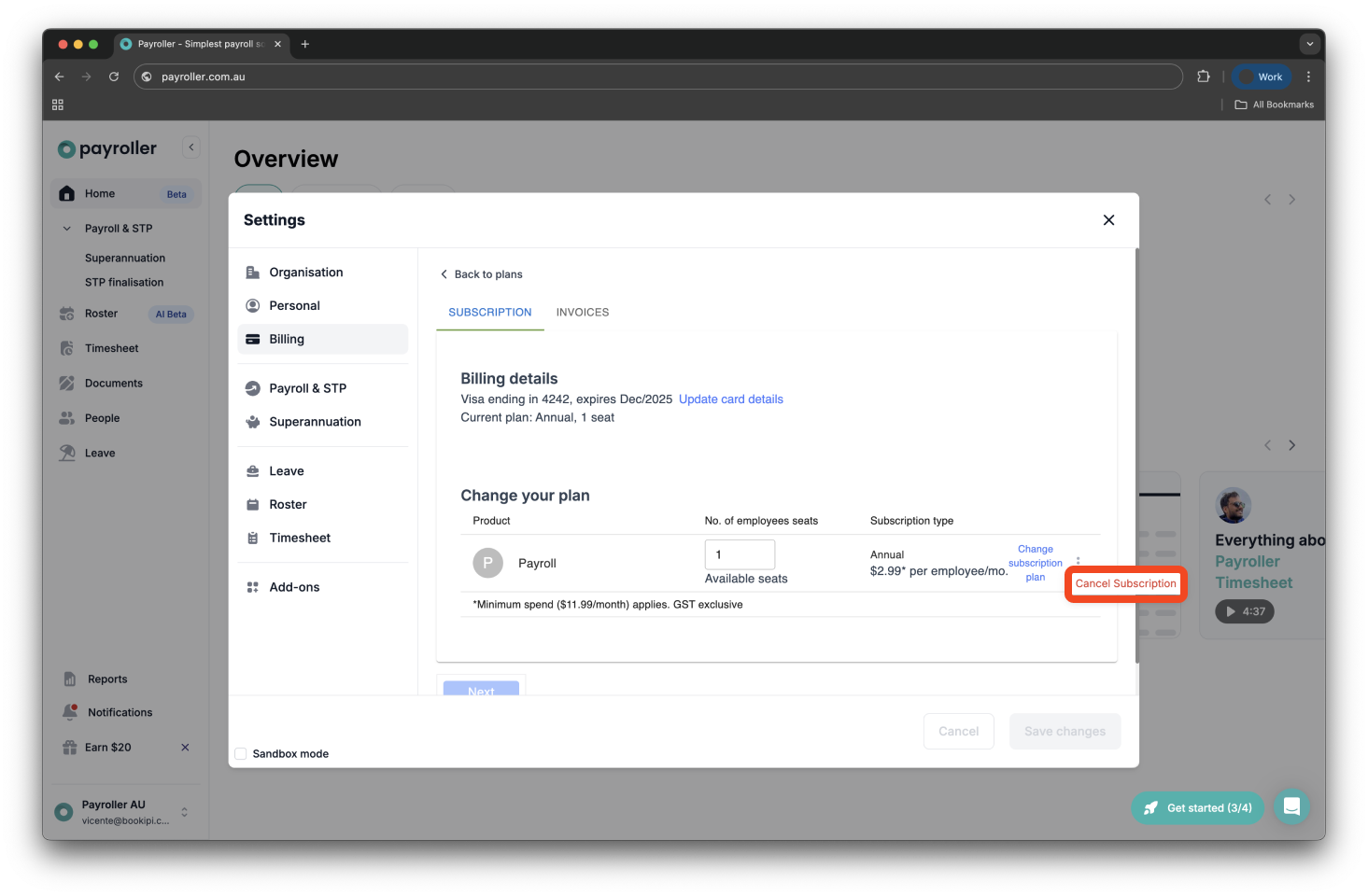Image resolution: width=1368 pixels, height=896 pixels.
Task: Click the browser forward button
Action: (87, 77)
